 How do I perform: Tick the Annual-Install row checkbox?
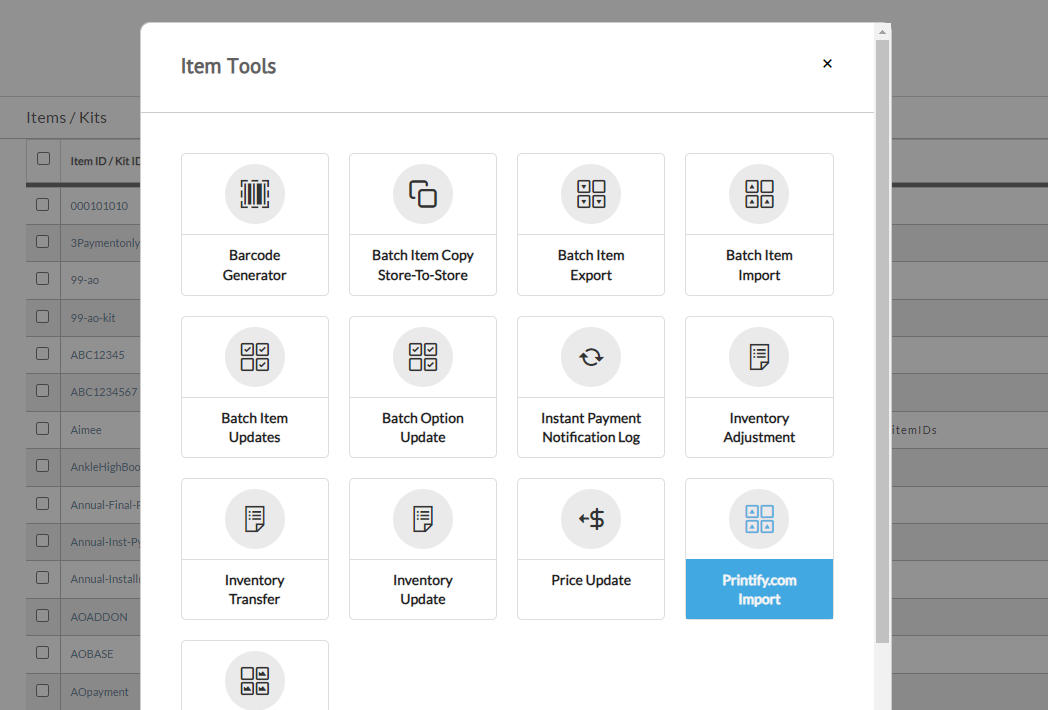point(43,578)
